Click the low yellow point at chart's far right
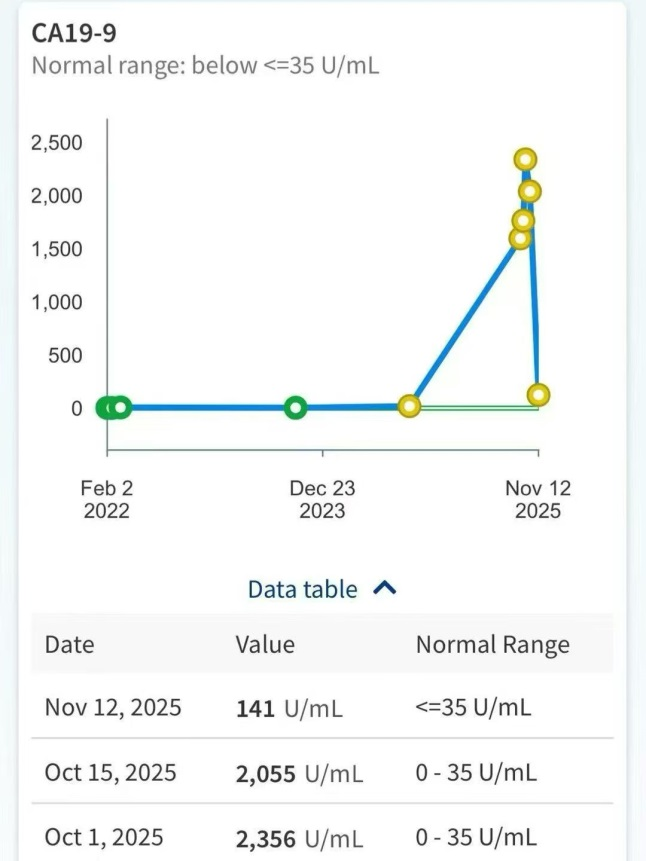Screen dimensions: 646x861 click(539, 395)
